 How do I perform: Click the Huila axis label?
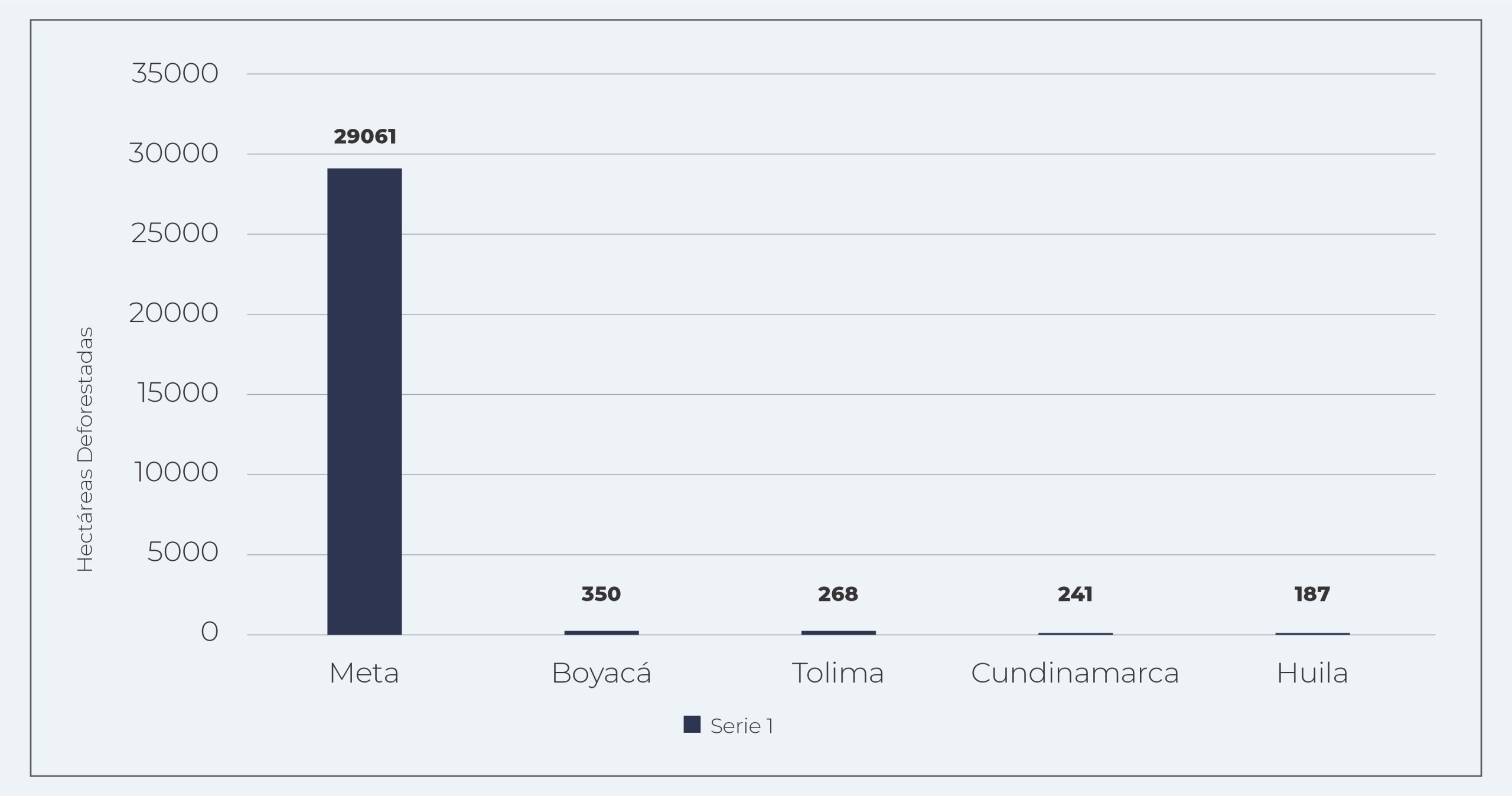click(x=1312, y=673)
